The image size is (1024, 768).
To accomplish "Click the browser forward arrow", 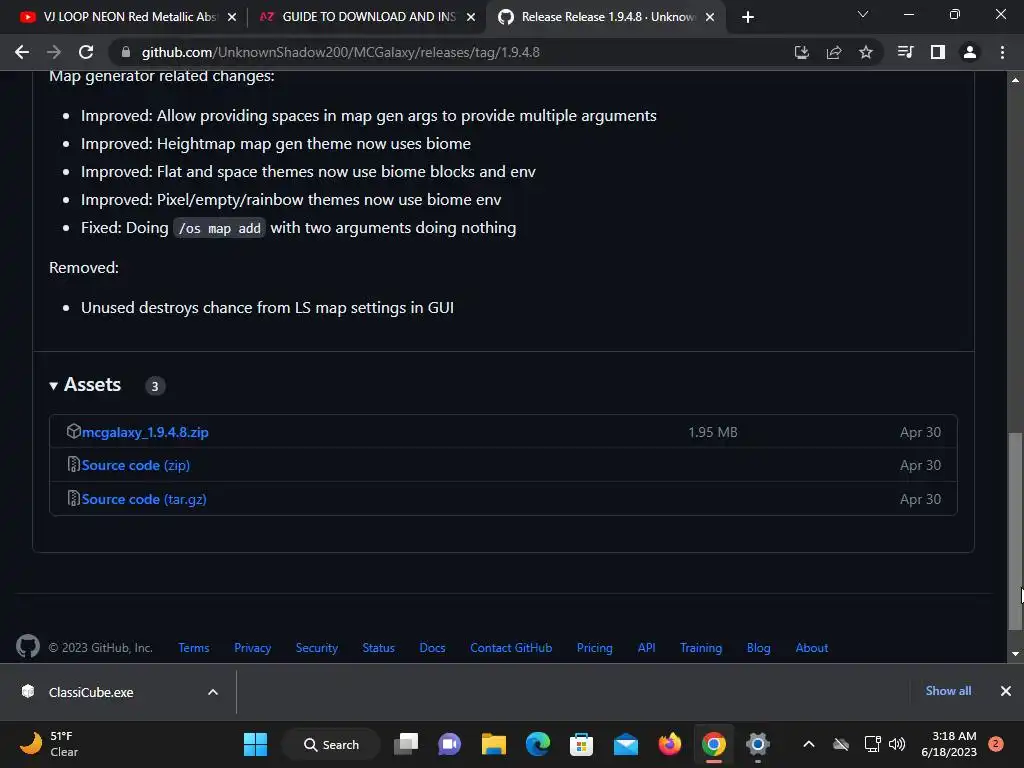I will (54, 52).
